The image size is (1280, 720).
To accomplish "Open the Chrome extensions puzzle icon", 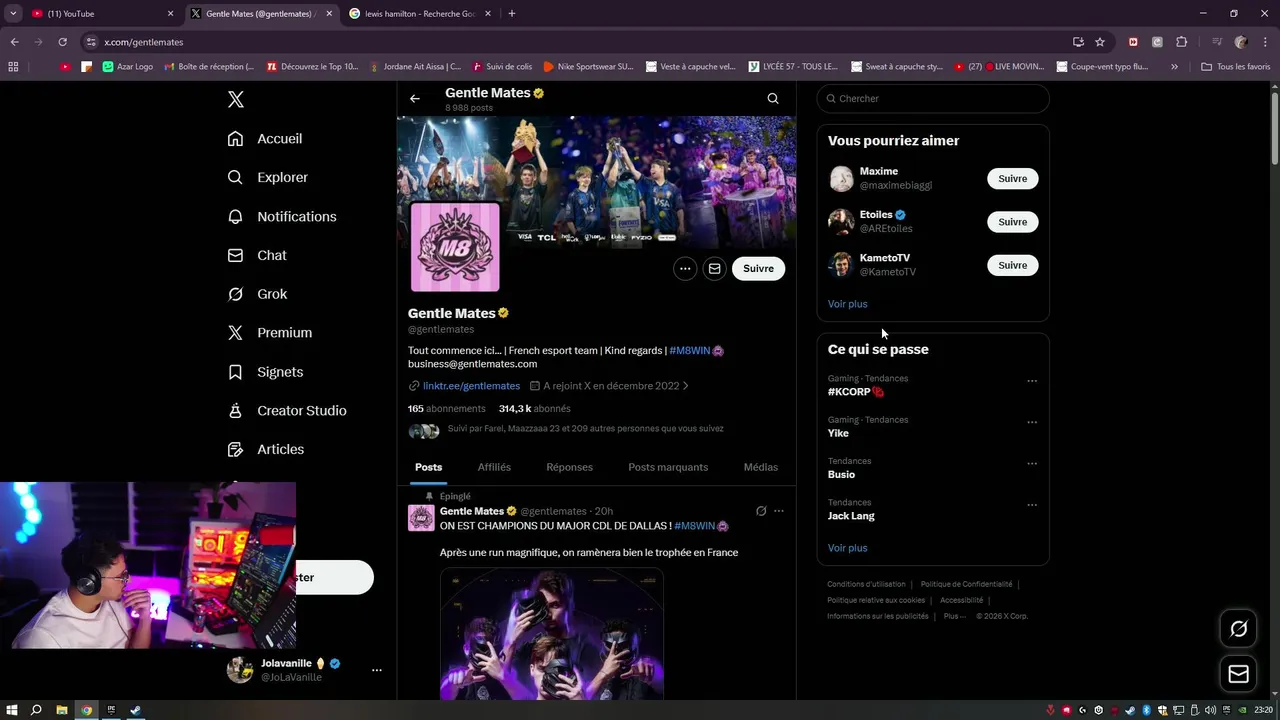I will coord(1182,42).
